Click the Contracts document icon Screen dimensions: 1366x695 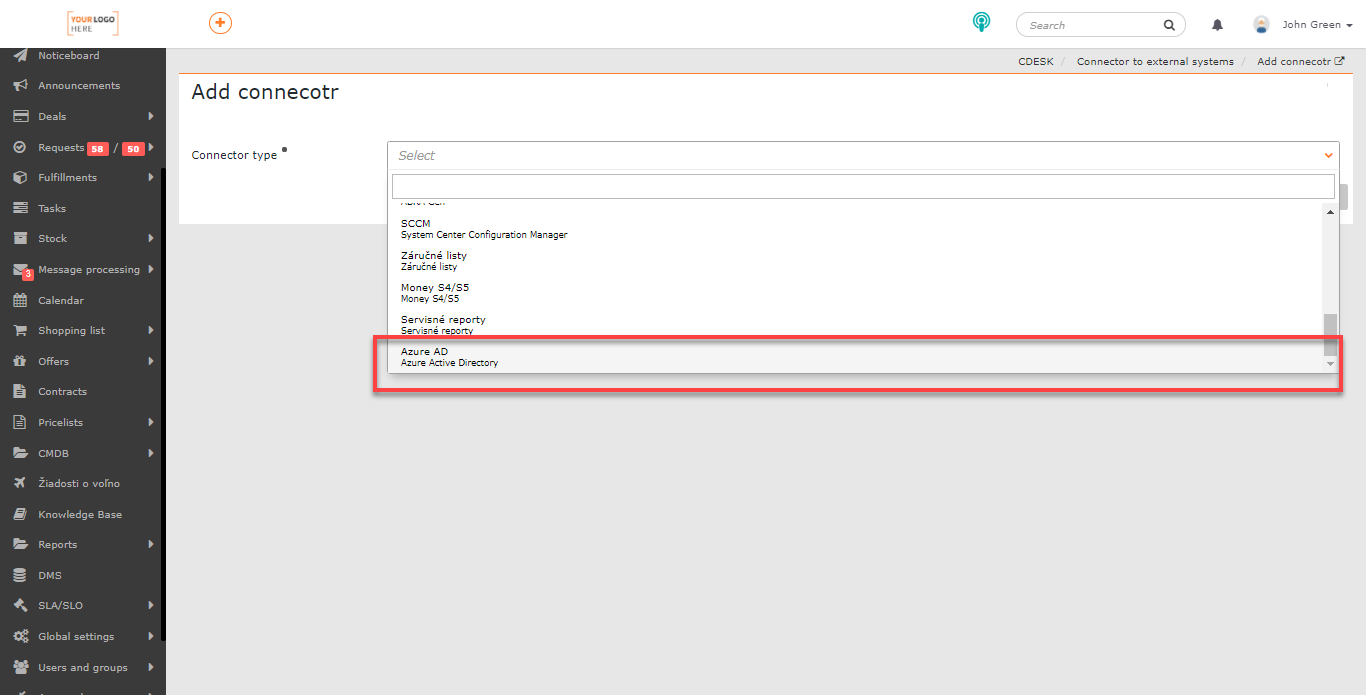coord(20,391)
